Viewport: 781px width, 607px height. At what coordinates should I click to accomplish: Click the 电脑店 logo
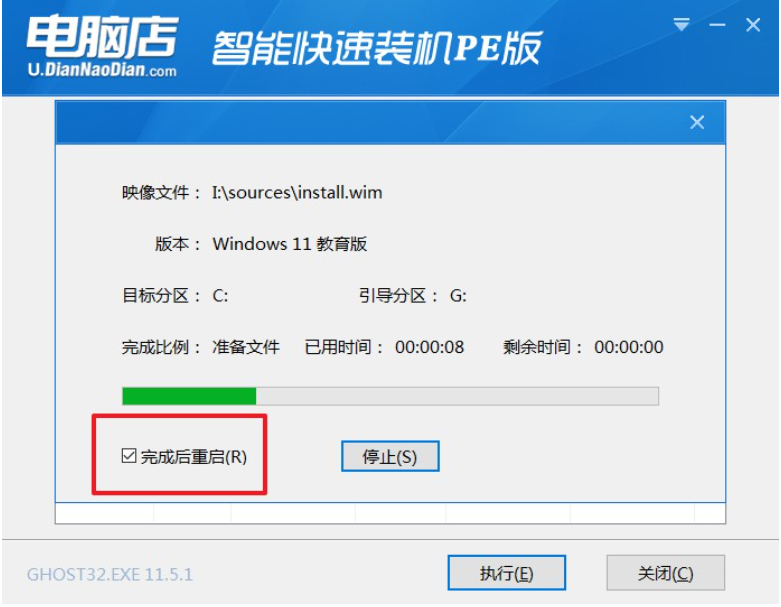click(x=102, y=36)
